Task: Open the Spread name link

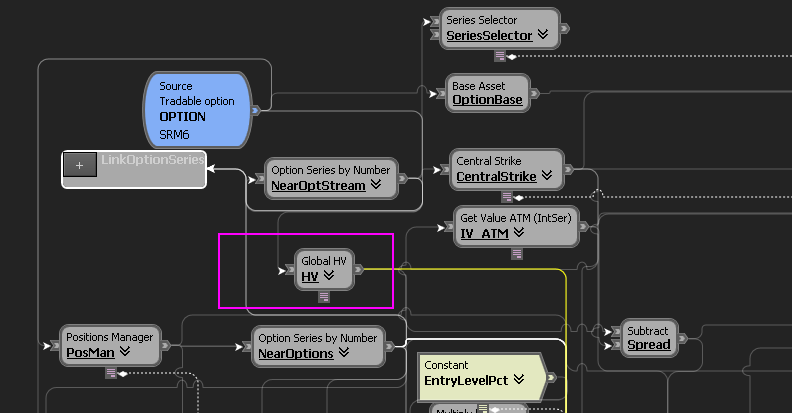Action: pos(649,345)
